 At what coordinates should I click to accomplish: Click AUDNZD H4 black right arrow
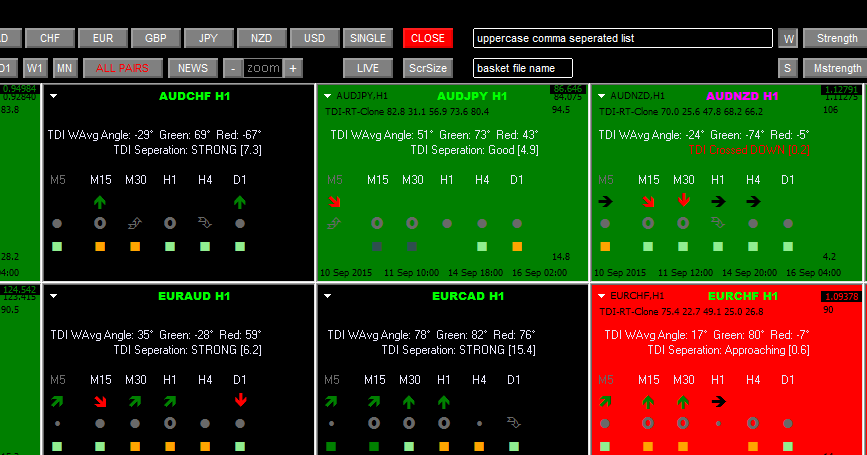coord(753,202)
